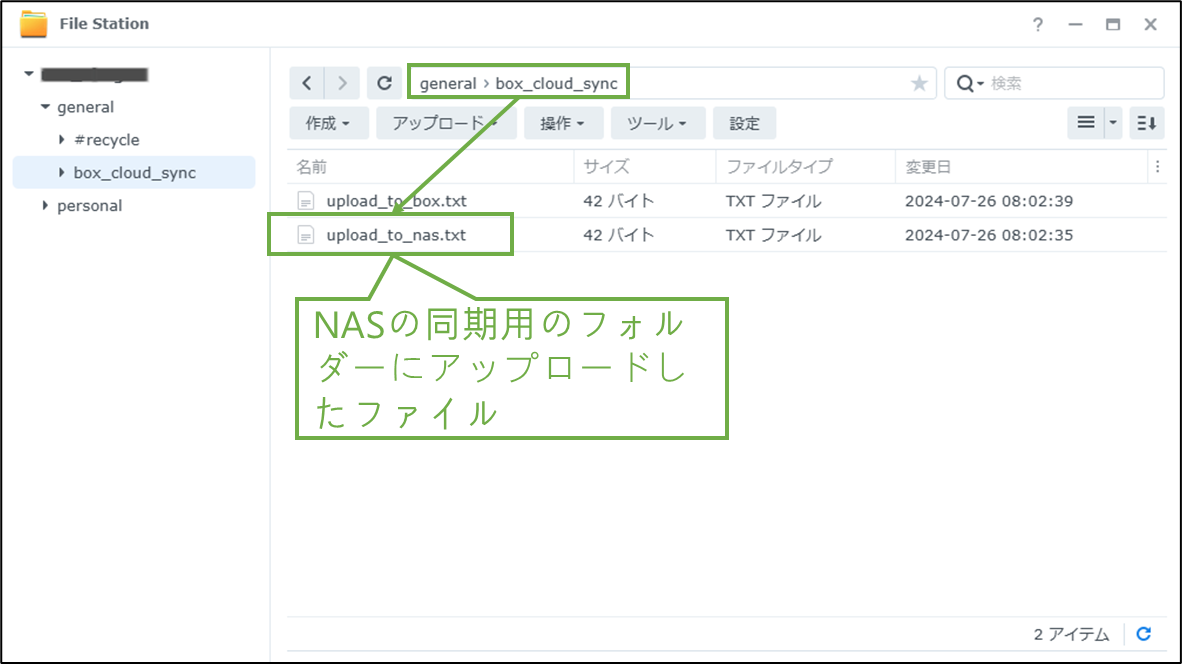This screenshot has height=664, width=1182.
Task: Click refresh icon at bottom right
Action: pyautogui.click(x=1143, y=633)
